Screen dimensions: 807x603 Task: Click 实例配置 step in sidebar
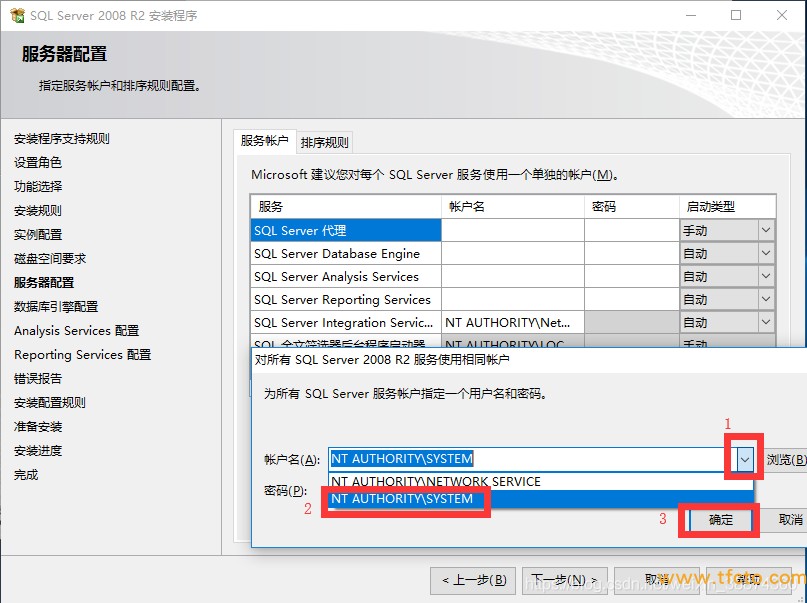coord(38,235)
